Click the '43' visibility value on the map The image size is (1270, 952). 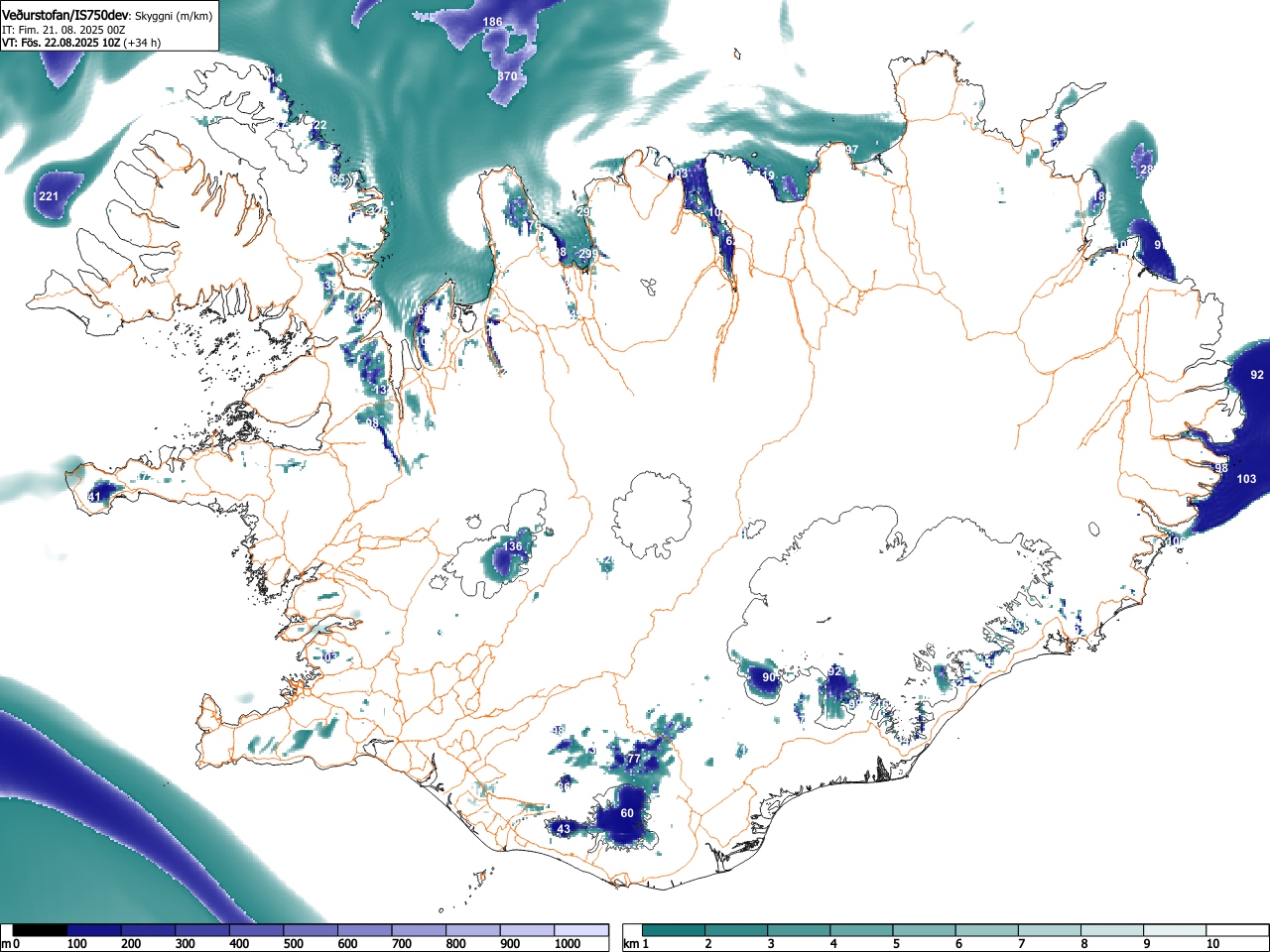(x=564, y=829)
